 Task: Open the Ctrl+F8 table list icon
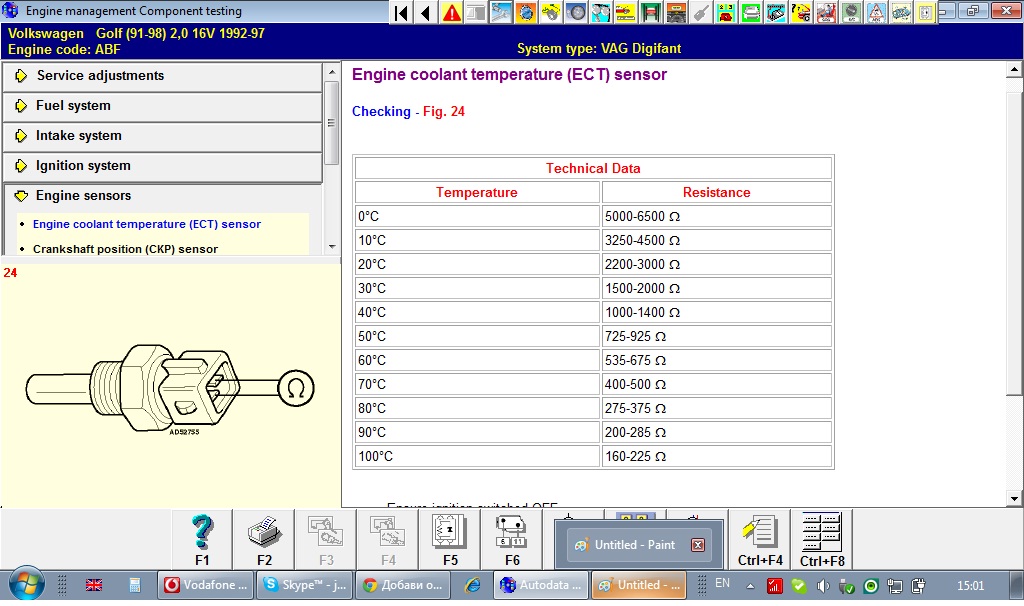click(822, 533)
